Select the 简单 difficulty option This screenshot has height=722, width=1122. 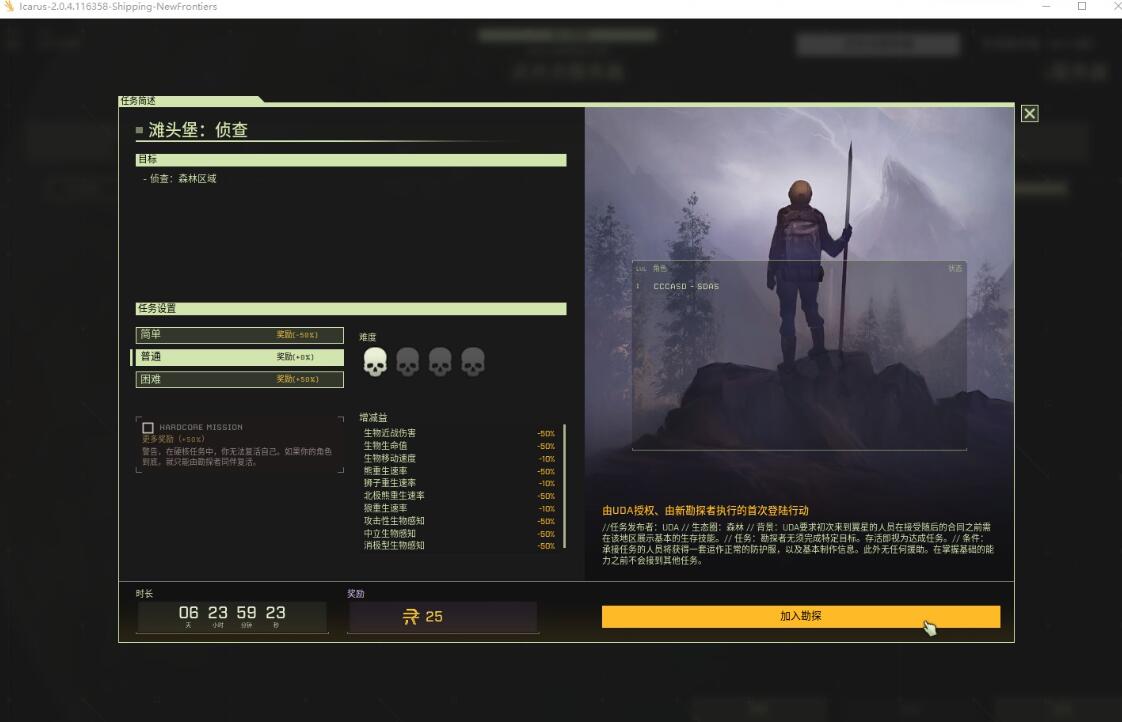point(240,335)
